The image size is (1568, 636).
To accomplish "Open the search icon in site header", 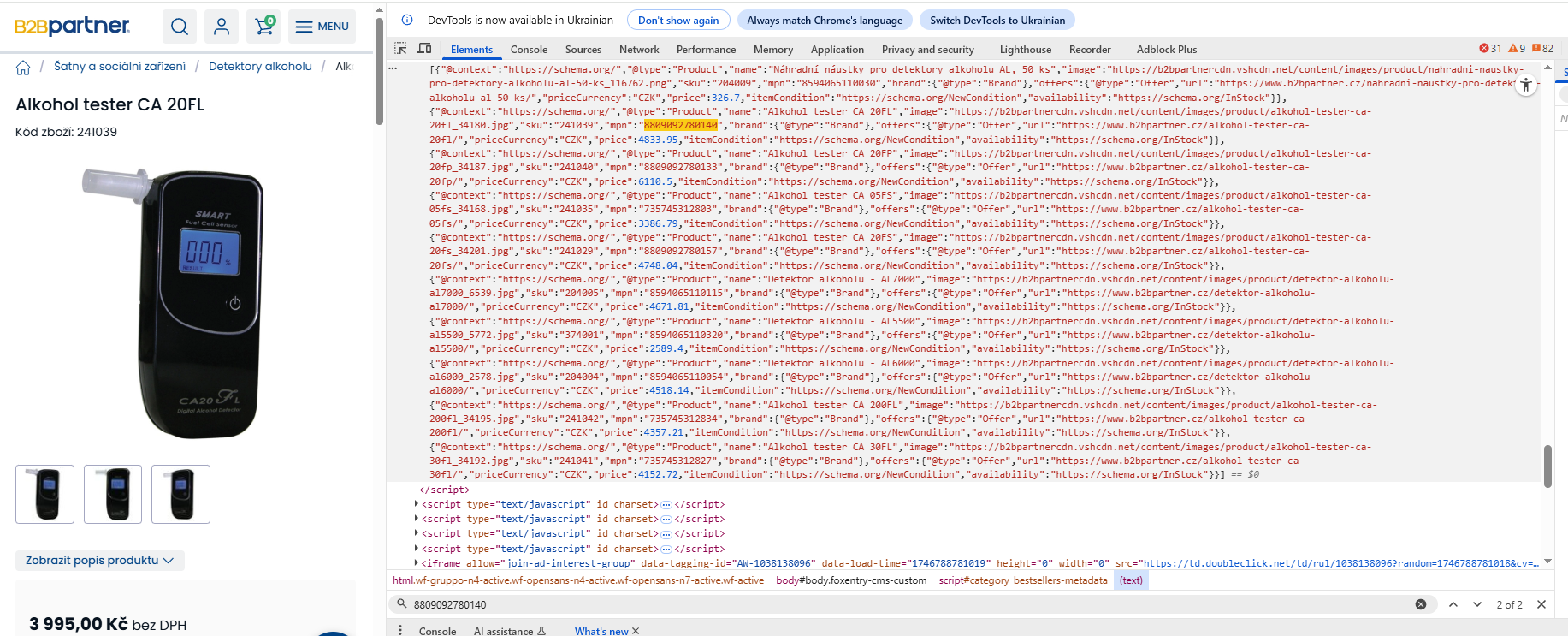I will tap(179, 27).
